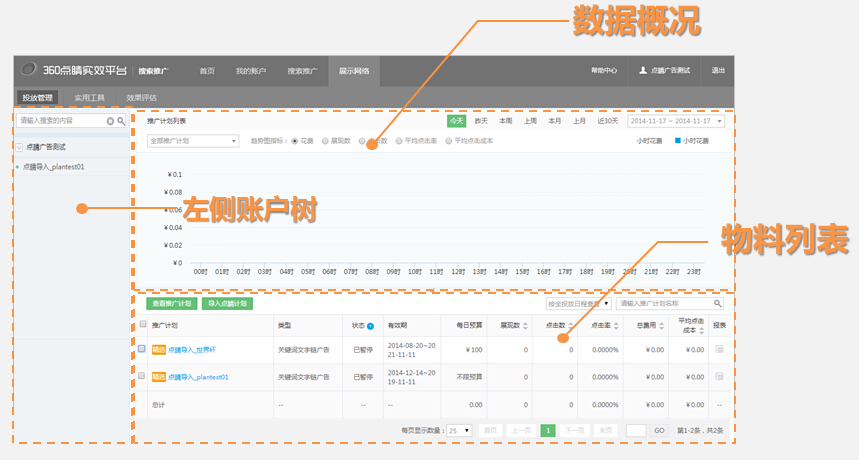Tick the select-all checkbox in table header
This screenshot has width=859, height=460.
pyautogui.click(x=142, y=325)
